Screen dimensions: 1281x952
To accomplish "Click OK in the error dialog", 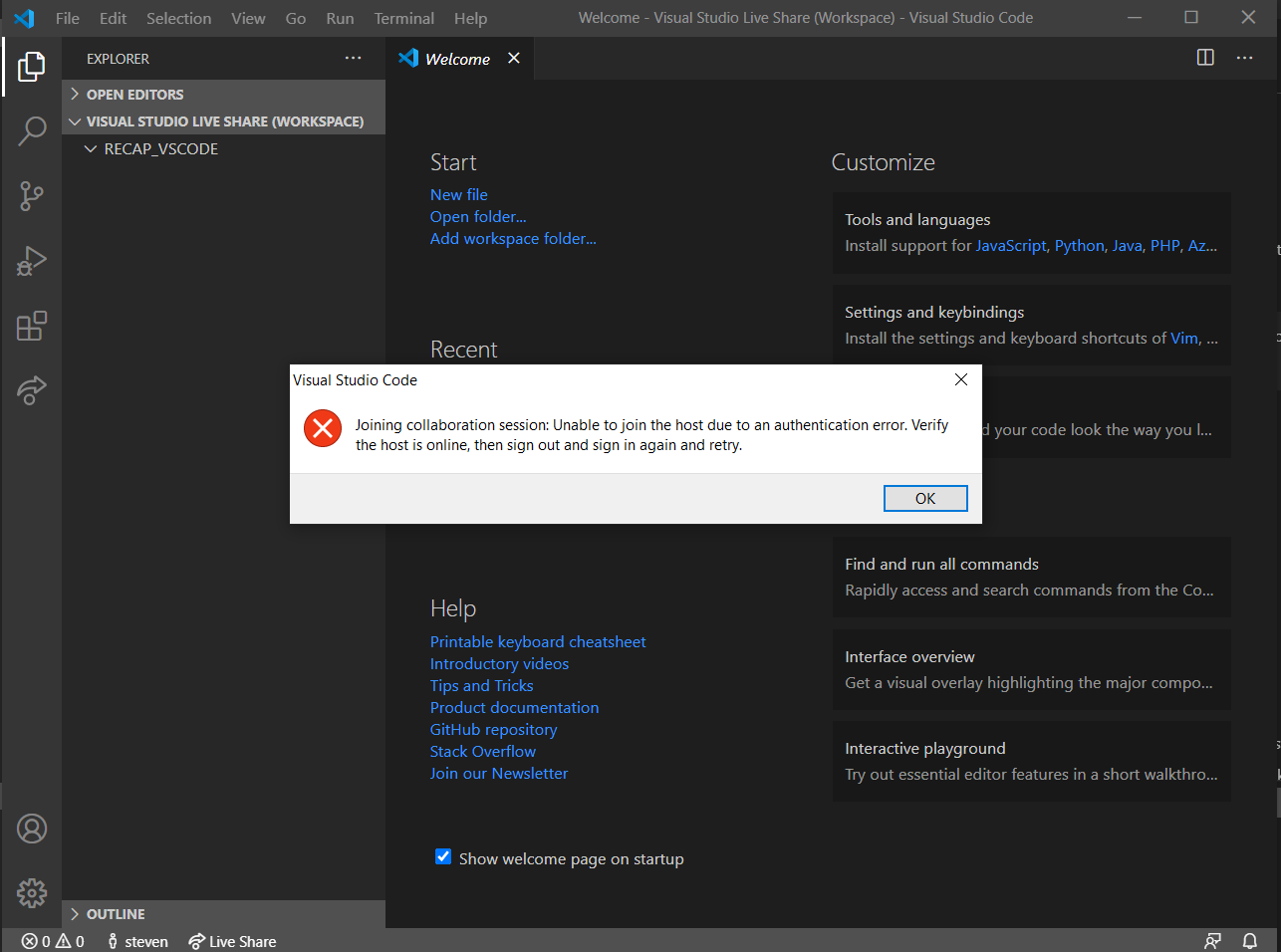I will coord(925,498).
